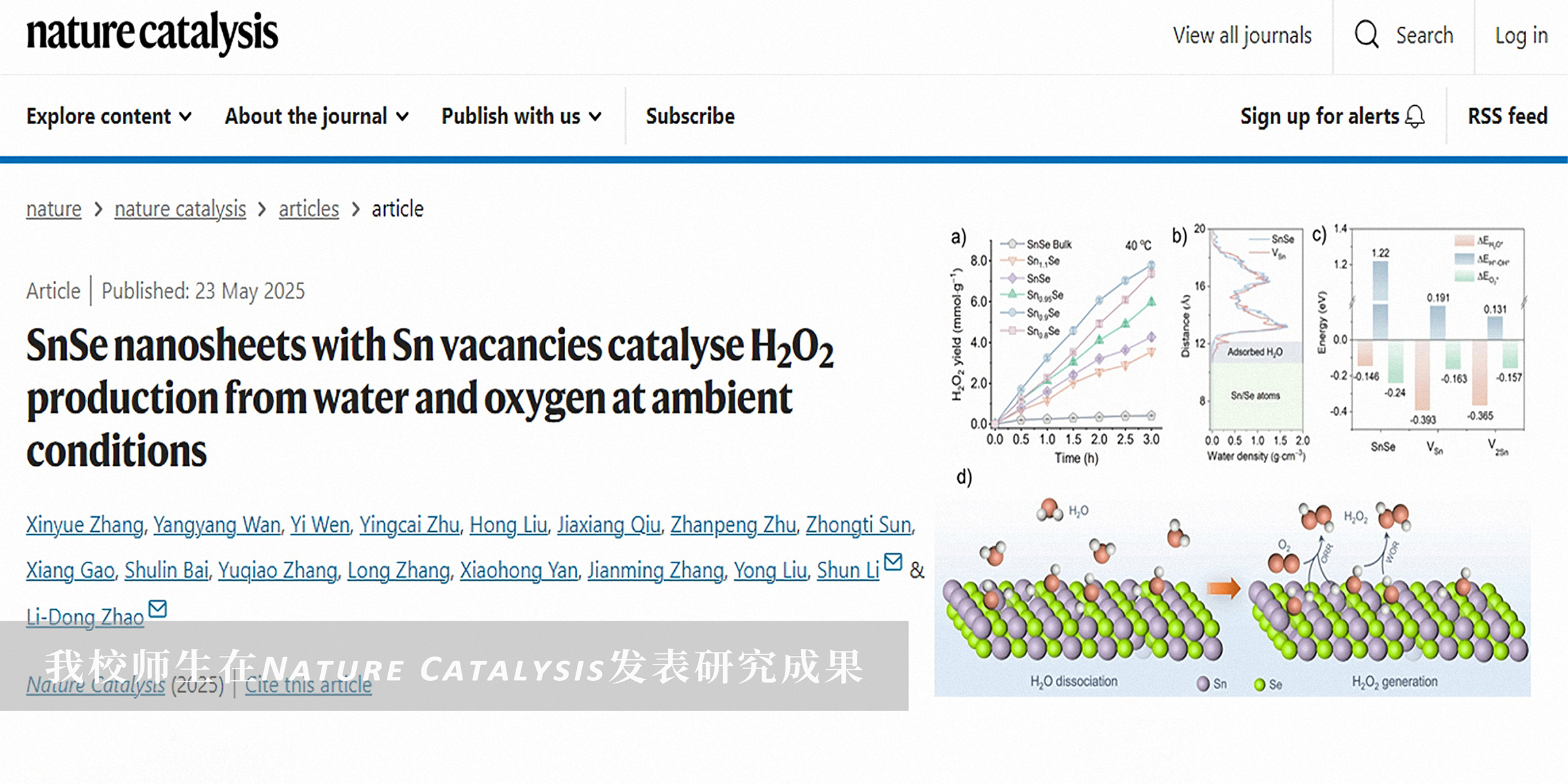Click the Chinese caption overlay banner

(x=454, y=666)
